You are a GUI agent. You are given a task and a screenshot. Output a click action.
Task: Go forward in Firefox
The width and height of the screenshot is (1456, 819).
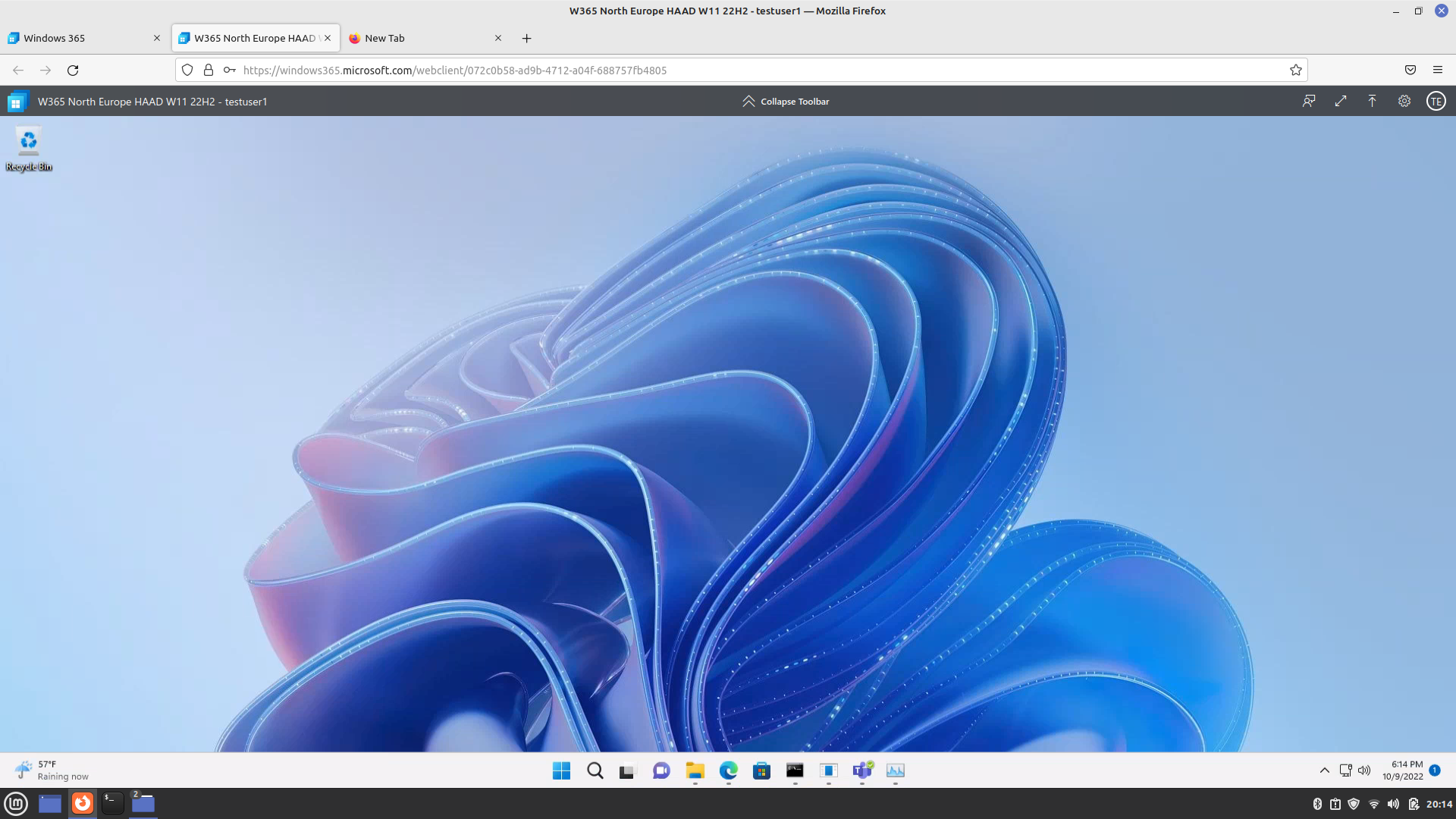[x=45, y=71]
